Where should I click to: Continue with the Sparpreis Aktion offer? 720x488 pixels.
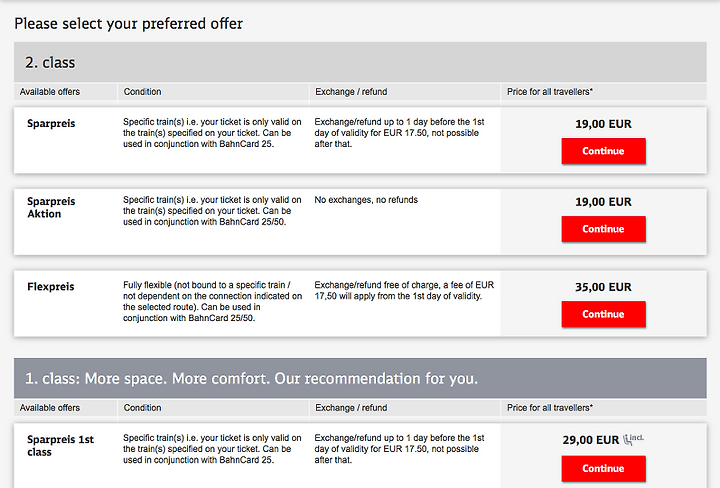603,229
